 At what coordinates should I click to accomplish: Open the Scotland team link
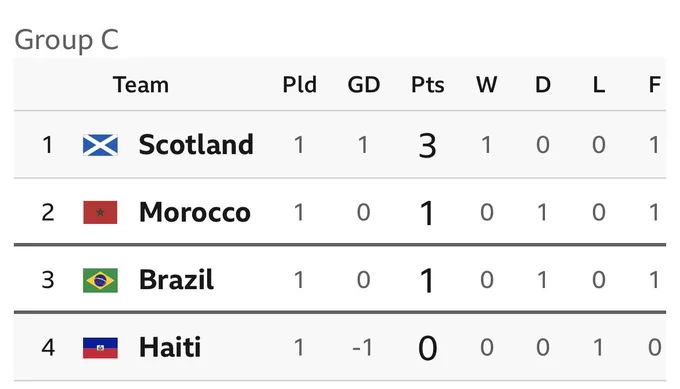pos(196,144)
